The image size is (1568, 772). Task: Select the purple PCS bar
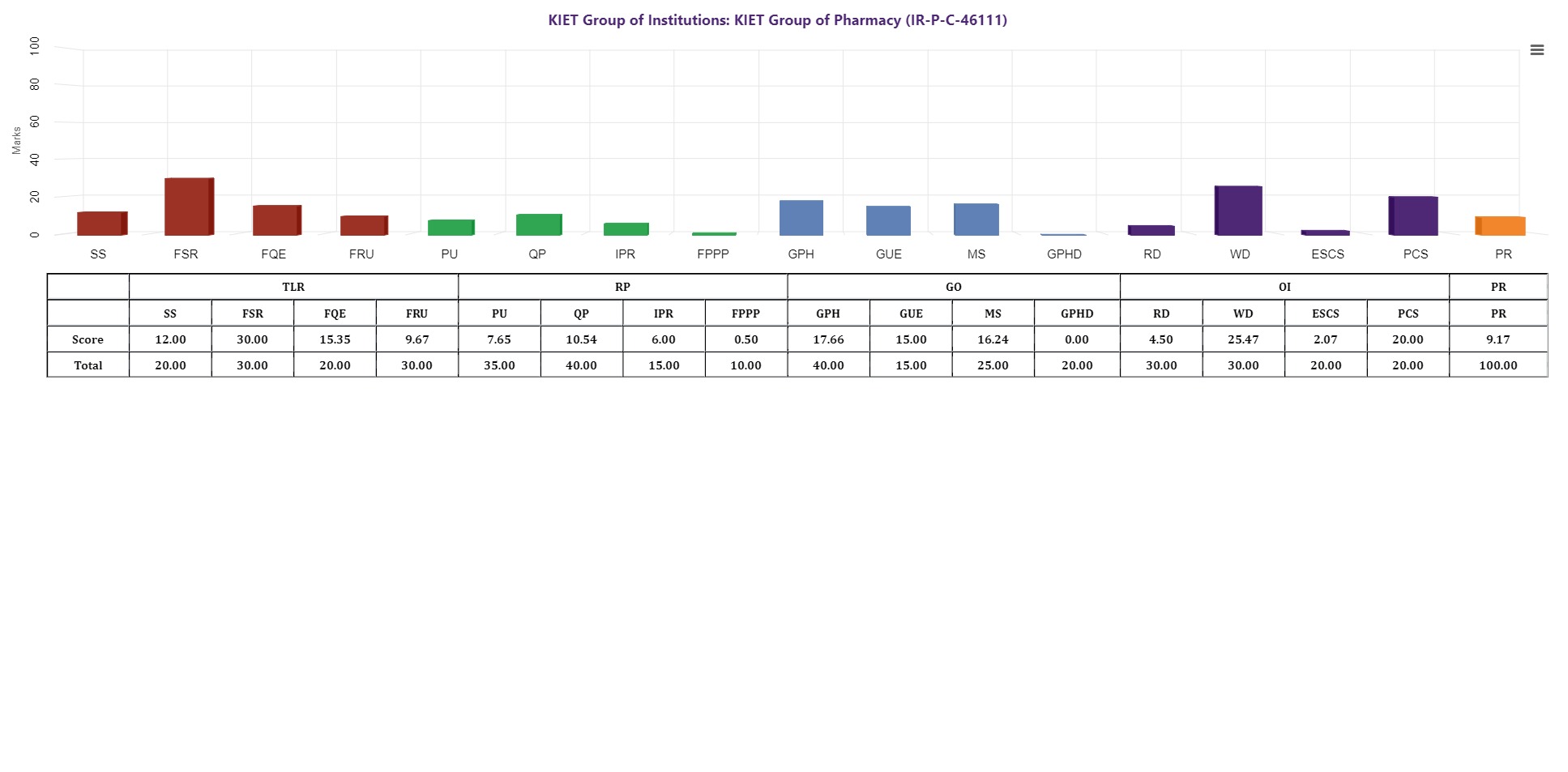[1413, 215]
